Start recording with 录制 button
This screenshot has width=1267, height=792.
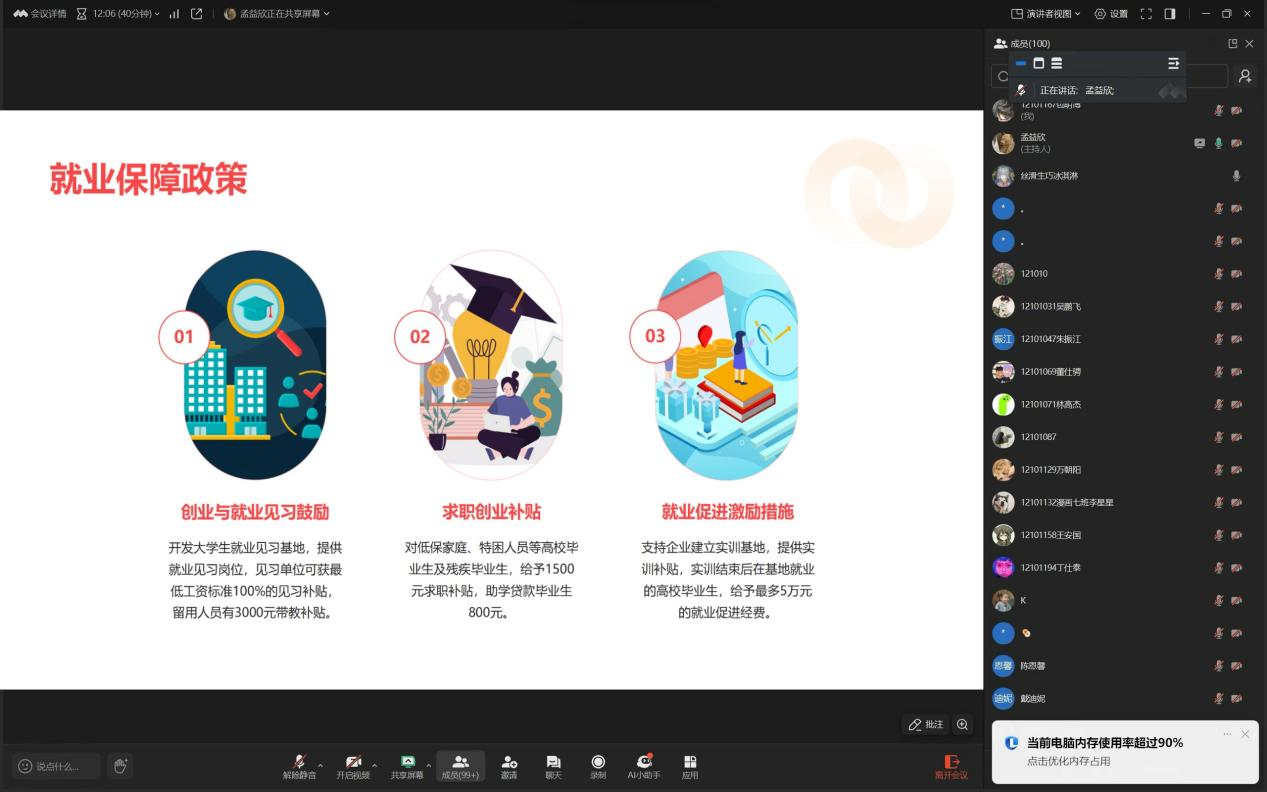pos(598,766)
